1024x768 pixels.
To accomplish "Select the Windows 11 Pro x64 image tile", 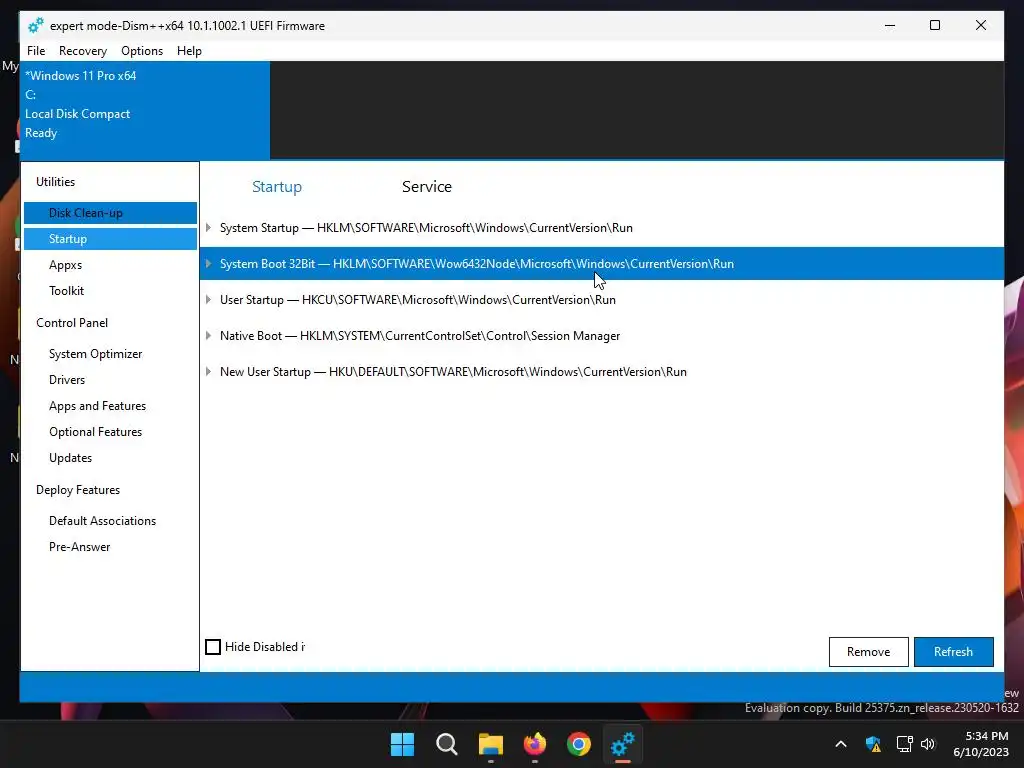I will click(x=145, y=110).
